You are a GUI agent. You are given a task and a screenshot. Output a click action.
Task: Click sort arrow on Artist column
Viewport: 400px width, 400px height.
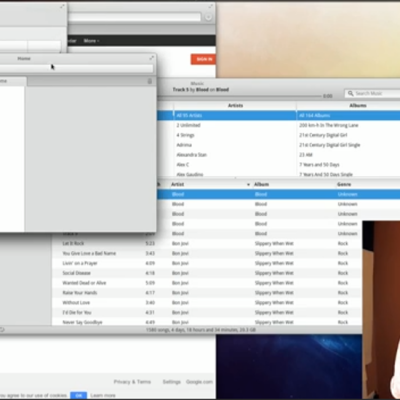(x=248, y=184)
